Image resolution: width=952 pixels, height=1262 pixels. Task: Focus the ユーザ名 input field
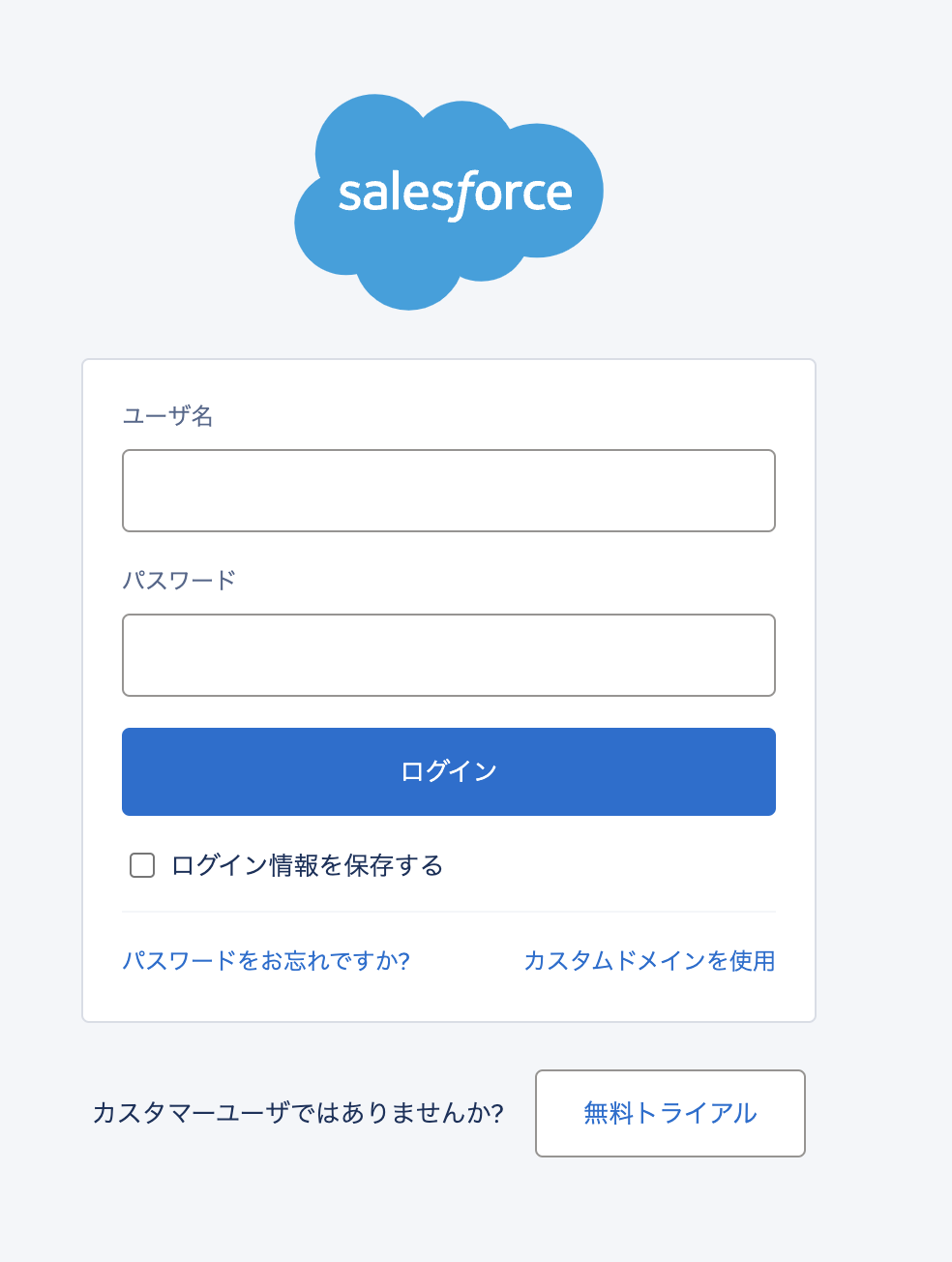point(449,491)
